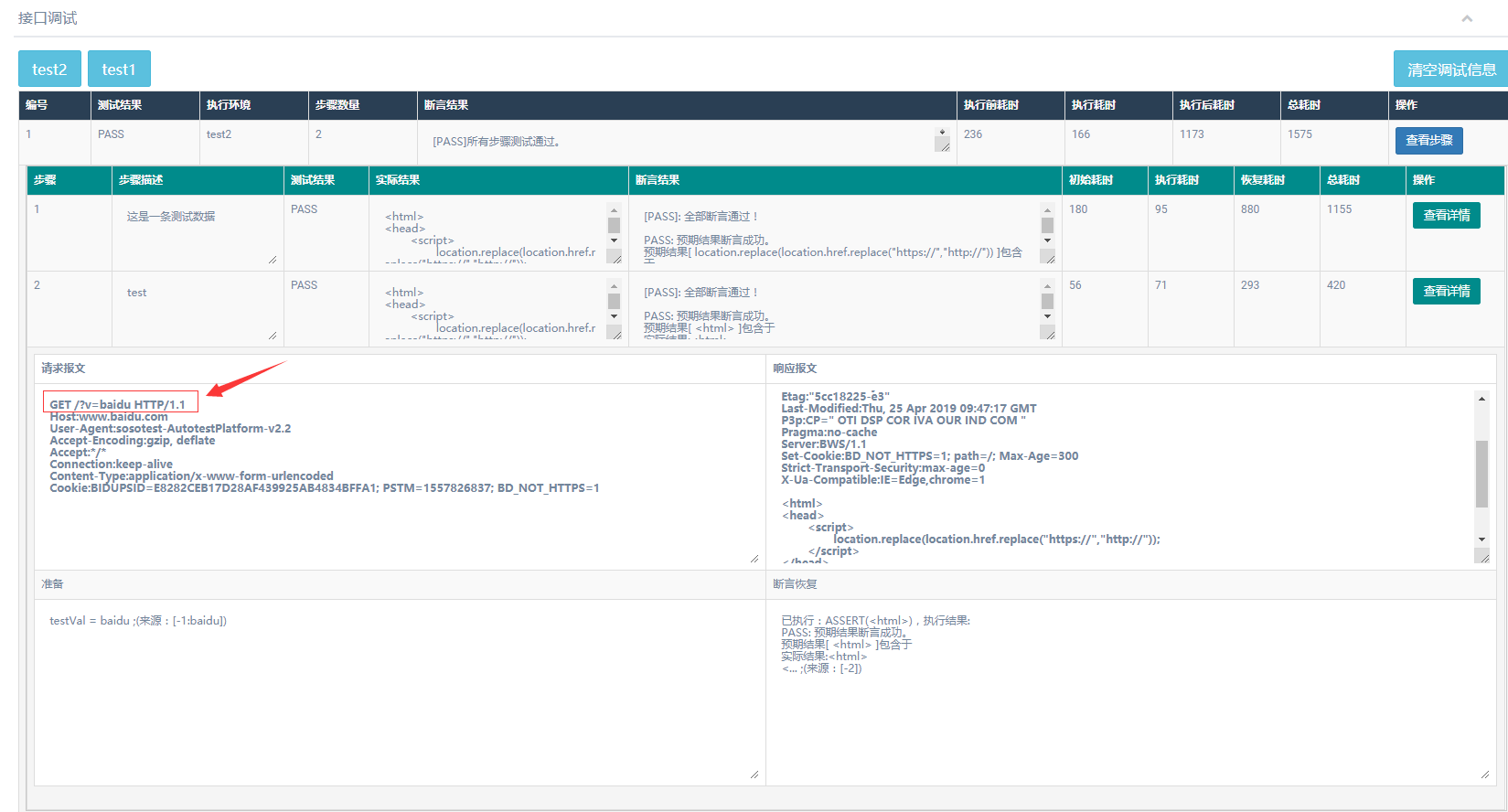Image resolution: width=1508 pixels, height=812 pixels.
Task: Click scroll down arrow in step 1 assertion result
Action: pos(1047,240)
